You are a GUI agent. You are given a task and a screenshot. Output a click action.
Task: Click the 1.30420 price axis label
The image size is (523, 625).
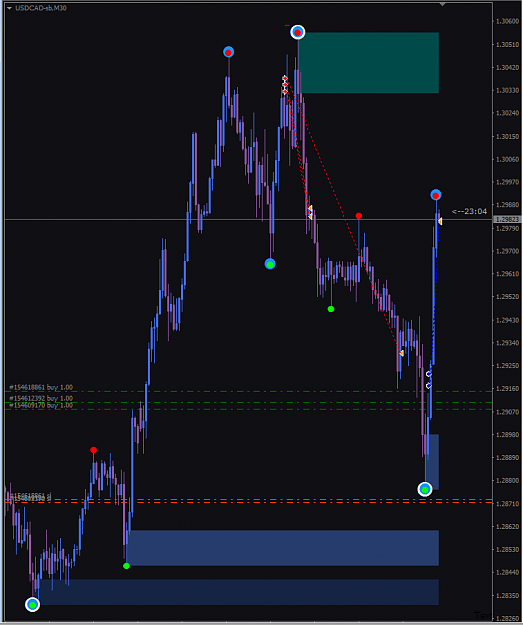click(x=507, y=67)
